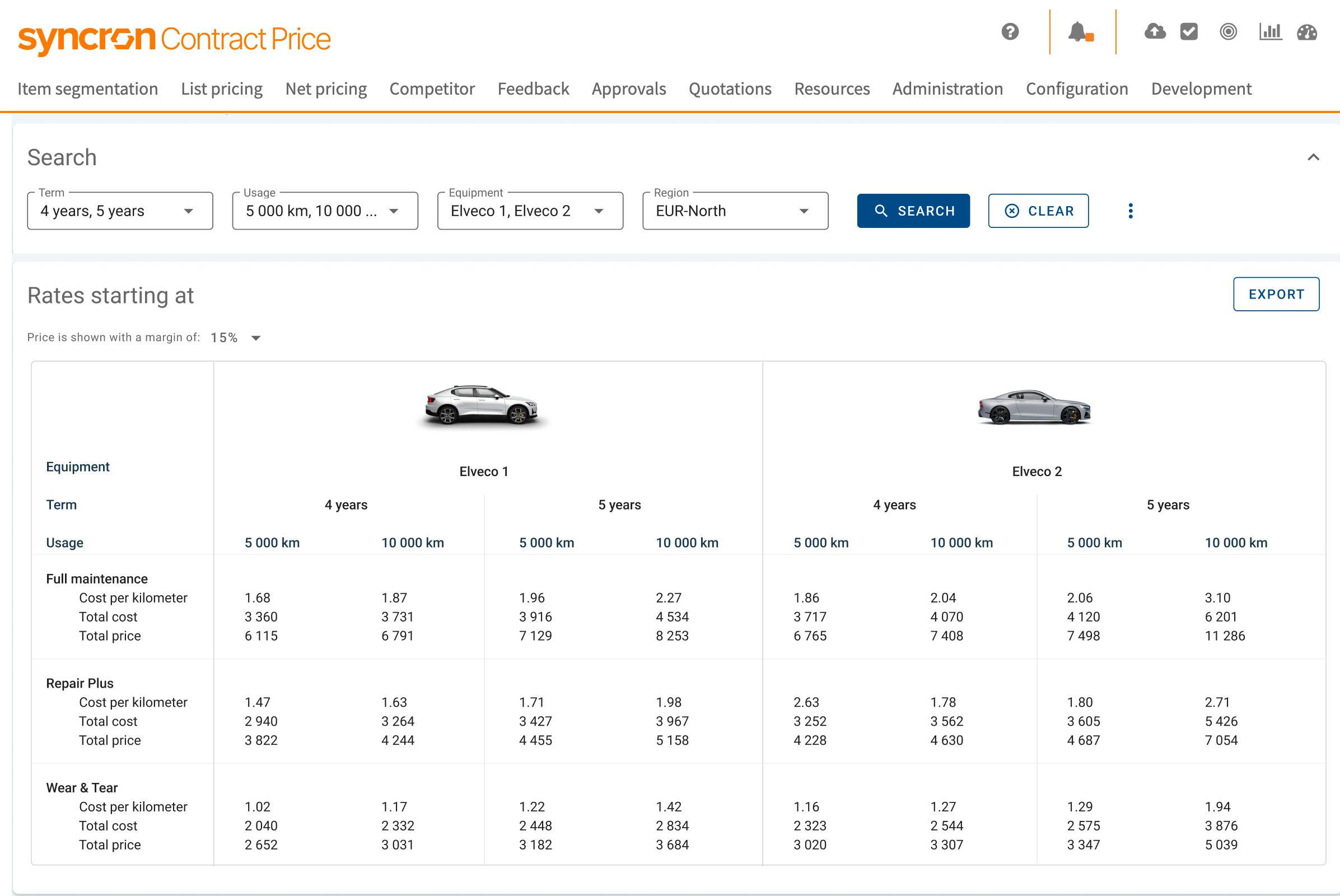Click the target circle icon
This screenshot has width=1340, height=896.
(x=1228, y=31)
